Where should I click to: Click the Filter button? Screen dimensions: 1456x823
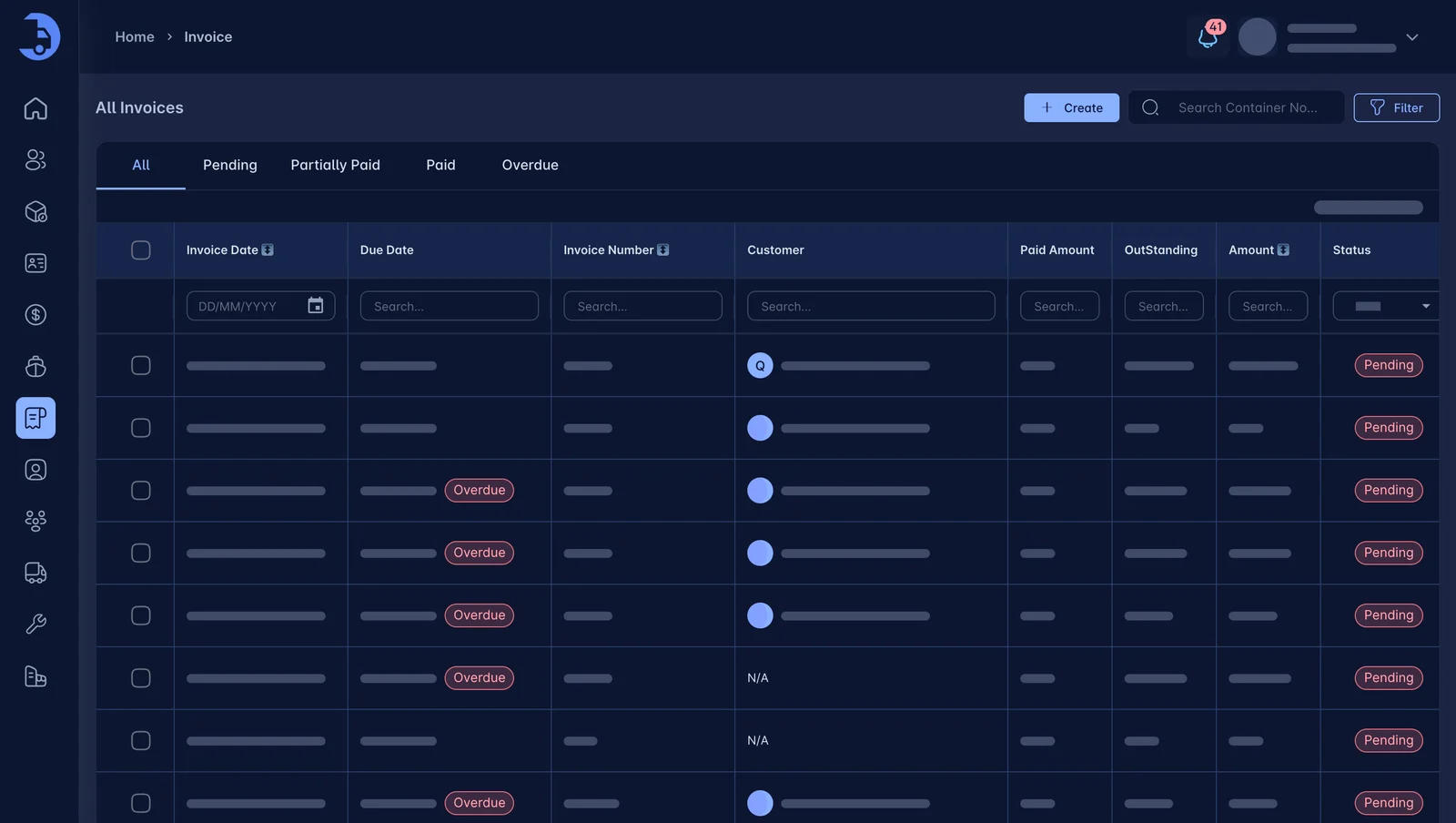[x=1397, y=107]
